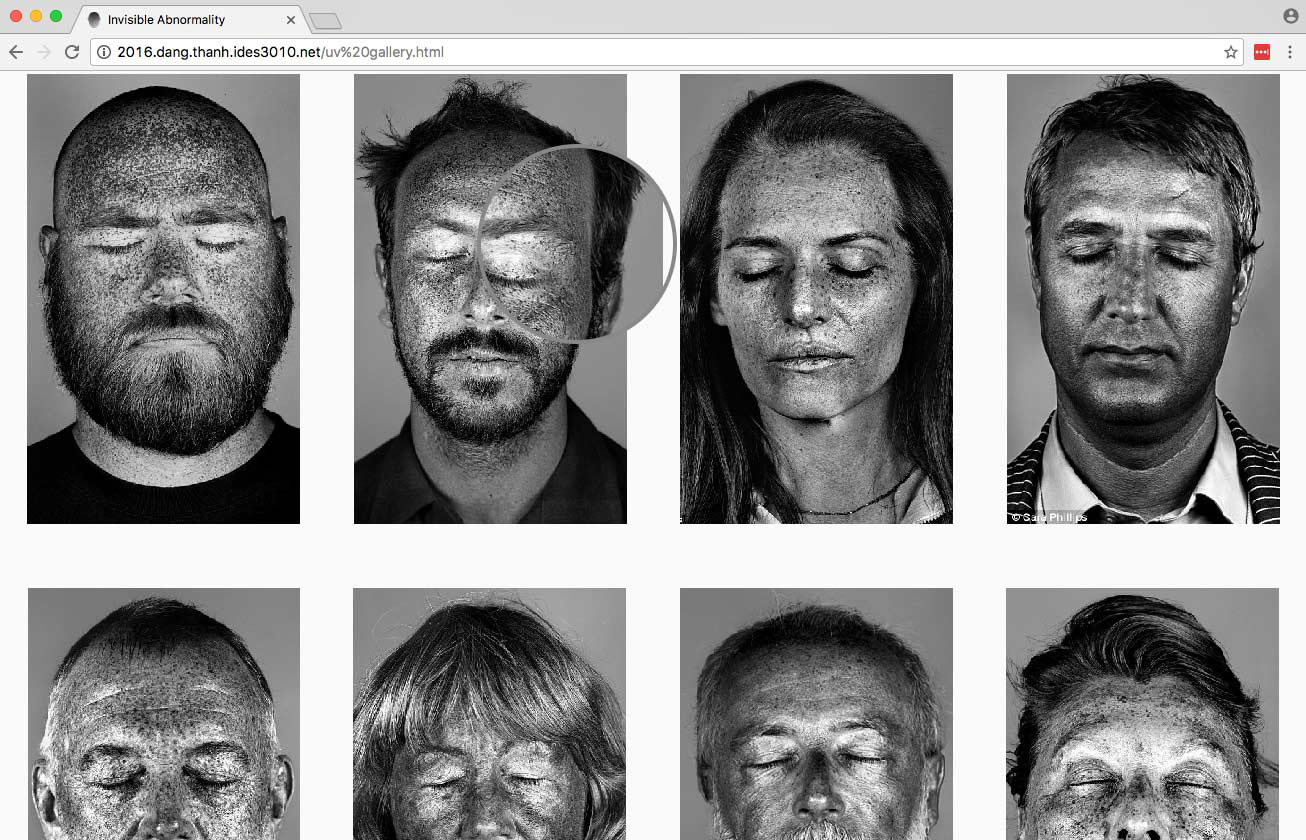The width and height of the screenshot is (1306, 840).
Task: Close the Invisible Abnormality tab
Action: [x=291, y=20]
